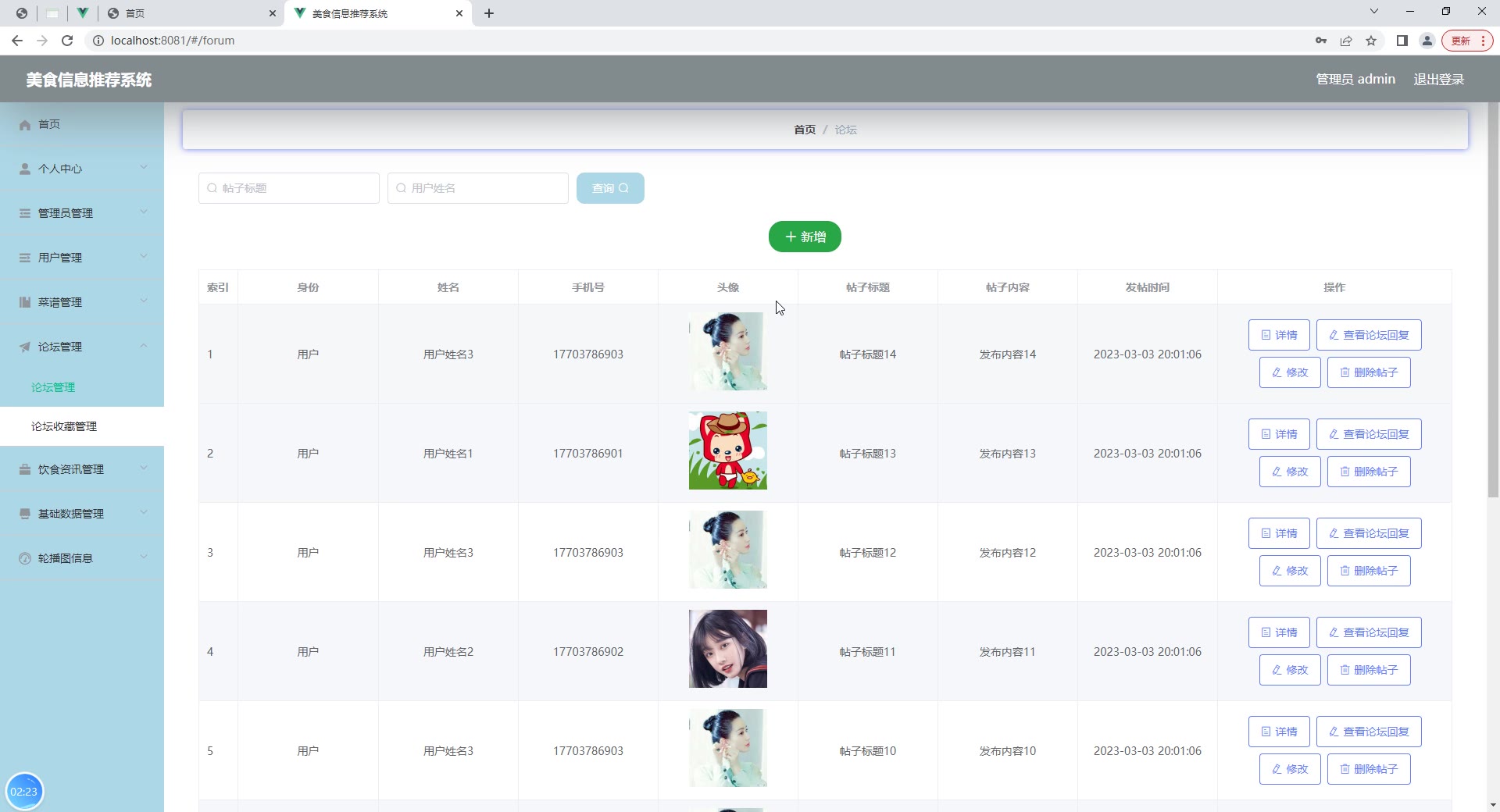Click the avatar thumbnail for 帖子标题11

pos(728,649)
